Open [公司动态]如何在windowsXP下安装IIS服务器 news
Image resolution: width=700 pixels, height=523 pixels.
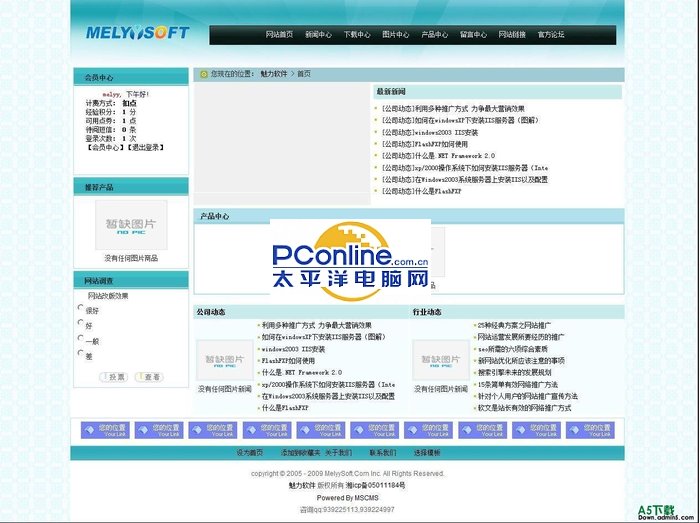pyautogui.click(x=461, y=120)
